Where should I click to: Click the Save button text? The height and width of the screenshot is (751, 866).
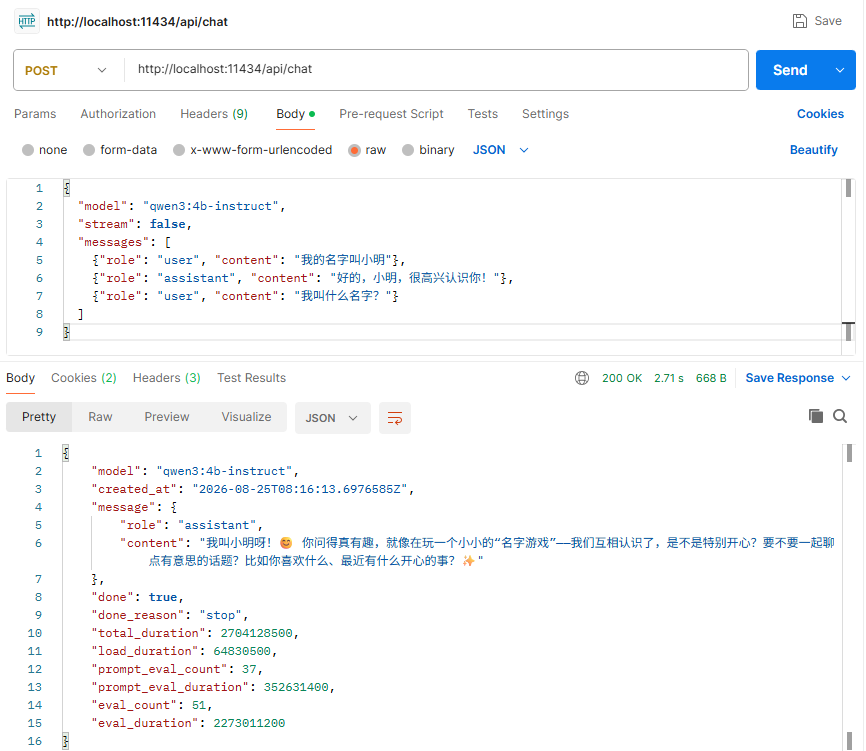pyautogui.click(x=828, y=21)
